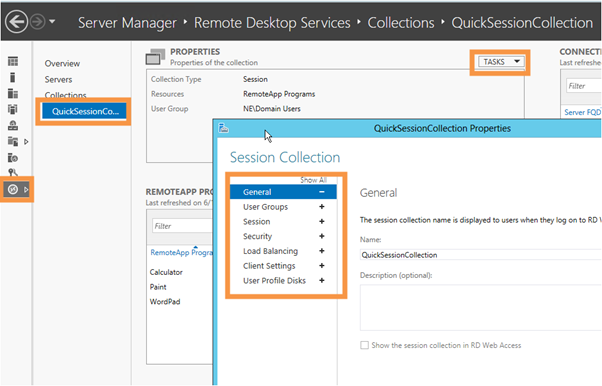This screenshot has width=602, height=386.
Task: Click the Description (optional) text box
Action: tap(481, 307)
